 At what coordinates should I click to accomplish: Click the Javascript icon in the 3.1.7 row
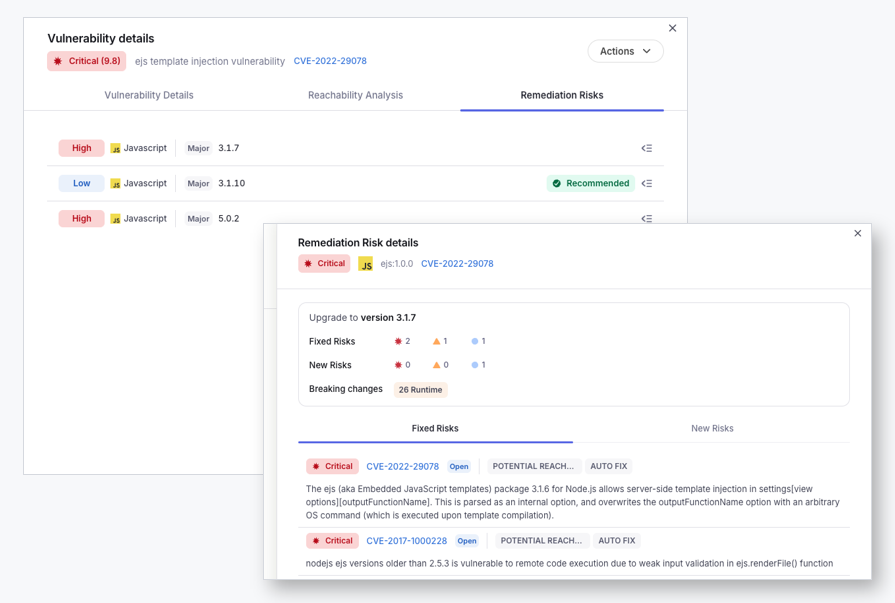click(115, 148)
